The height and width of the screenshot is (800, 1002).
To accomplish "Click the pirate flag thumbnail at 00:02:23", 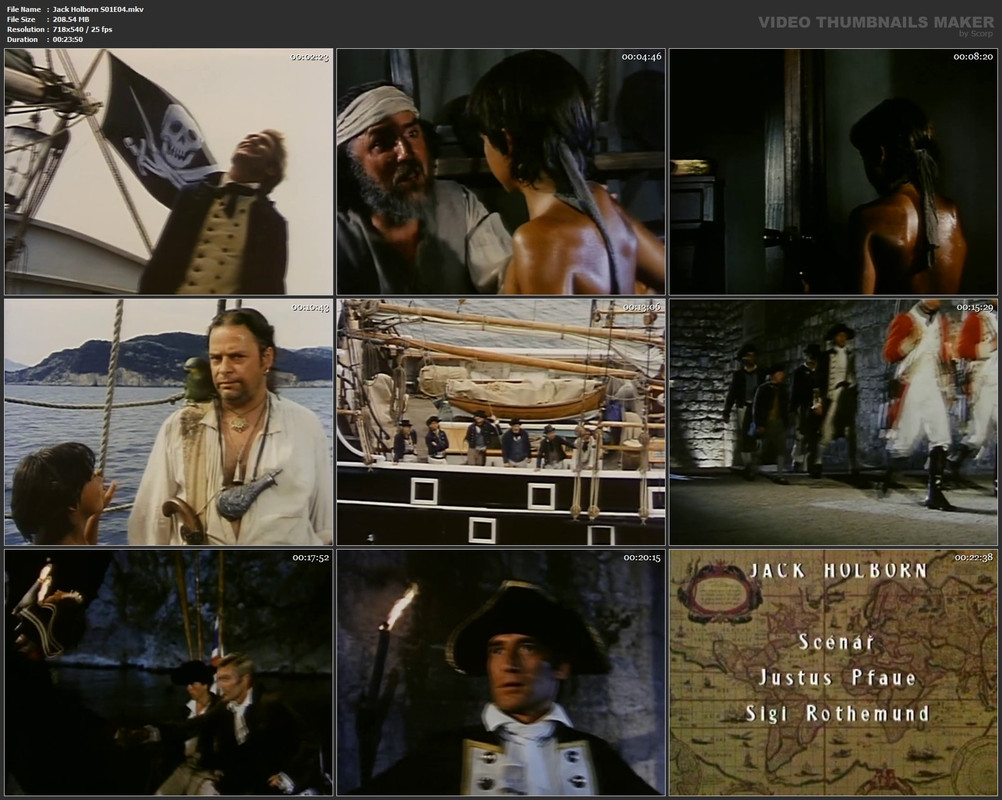I will coord(169,171).
